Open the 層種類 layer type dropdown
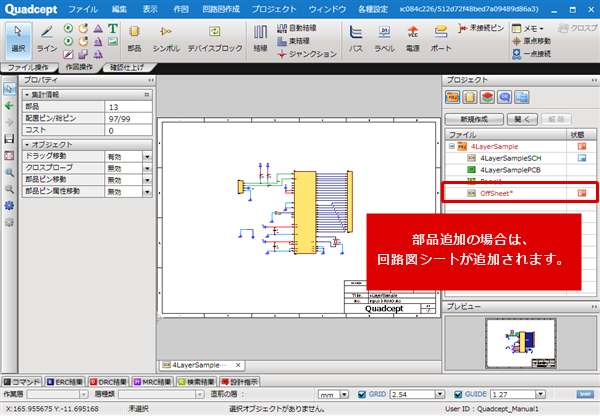Viewport: 600px width, 416px height. [x=200, y=394]
